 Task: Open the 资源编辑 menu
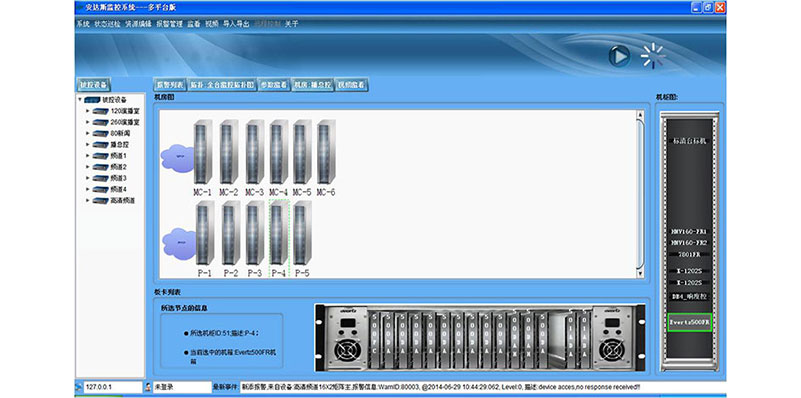(138, 24)
